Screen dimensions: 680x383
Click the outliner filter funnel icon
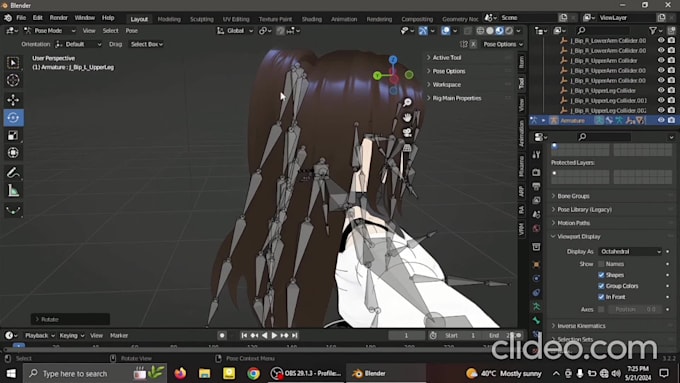click(x=653, y=30)
